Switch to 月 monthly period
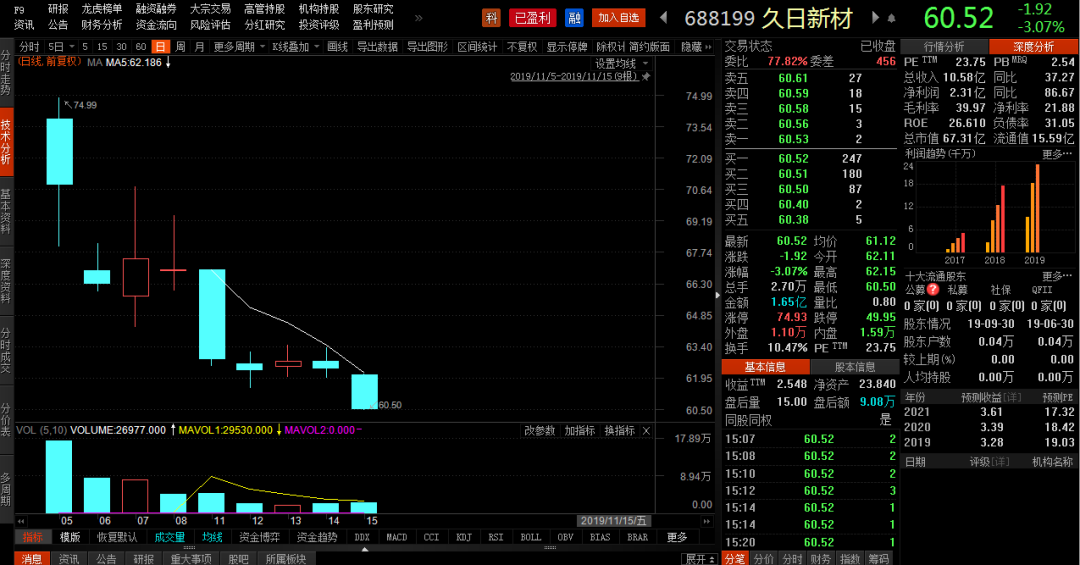Screen dimensions: 1080x565 [x=200, y=47]
